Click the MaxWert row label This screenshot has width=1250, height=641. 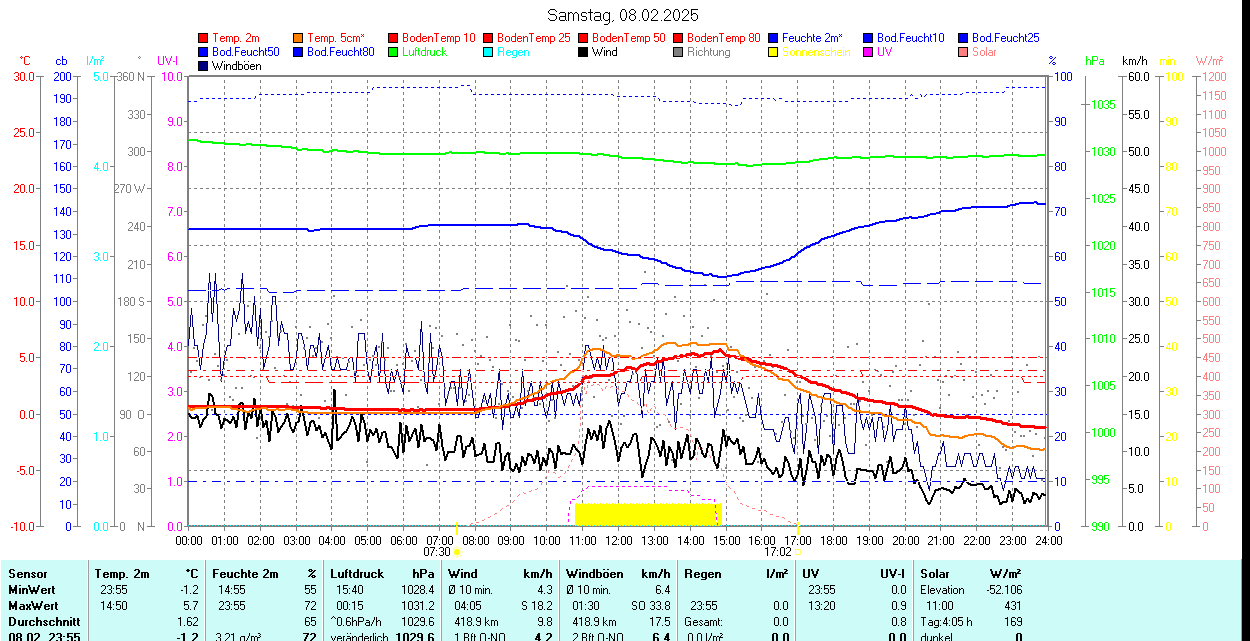33,606
